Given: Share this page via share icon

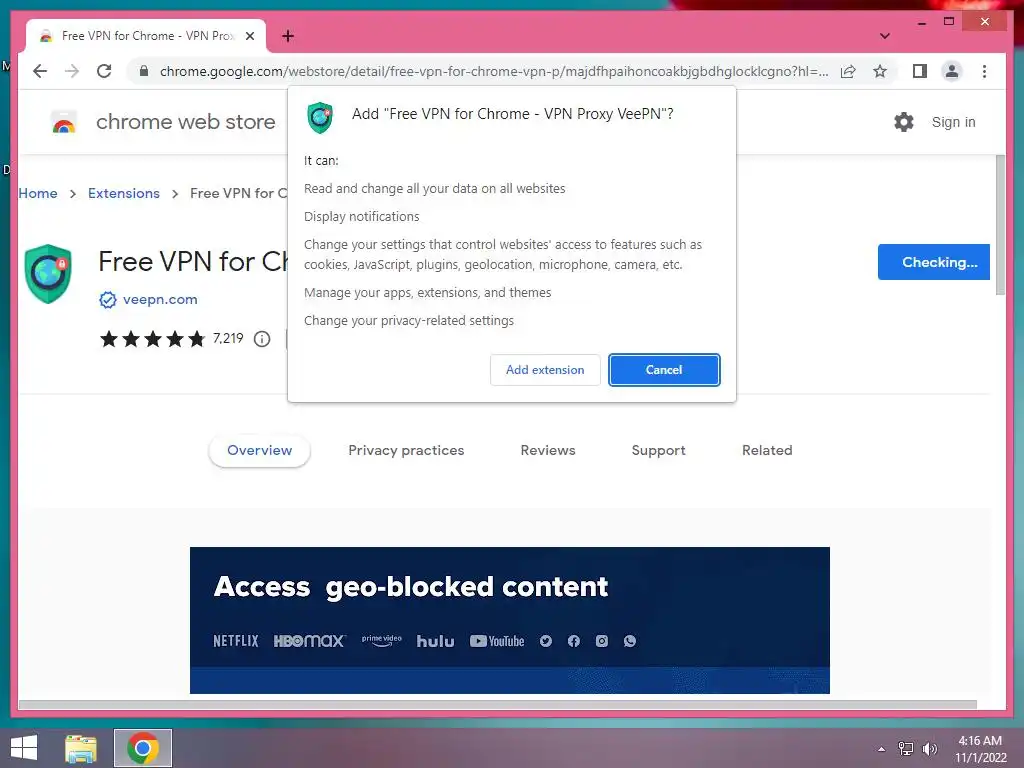Looking at the screenshot, I should 848,71.
